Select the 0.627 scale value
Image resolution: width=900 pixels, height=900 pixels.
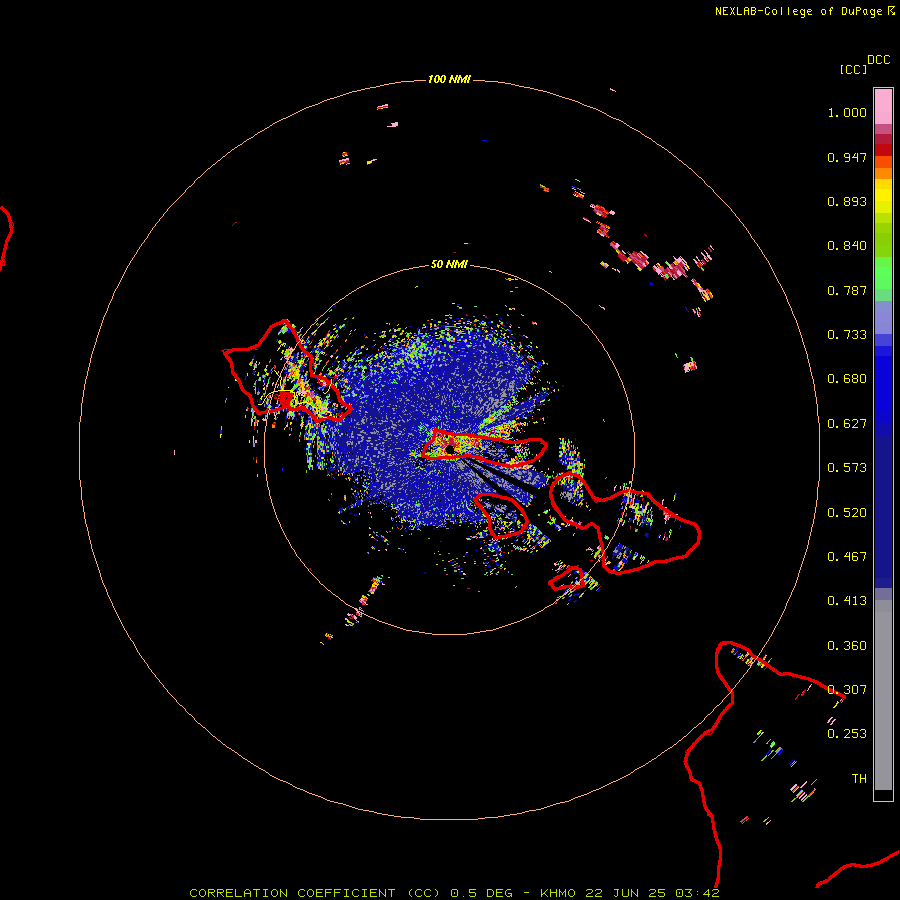click(847, 424)
